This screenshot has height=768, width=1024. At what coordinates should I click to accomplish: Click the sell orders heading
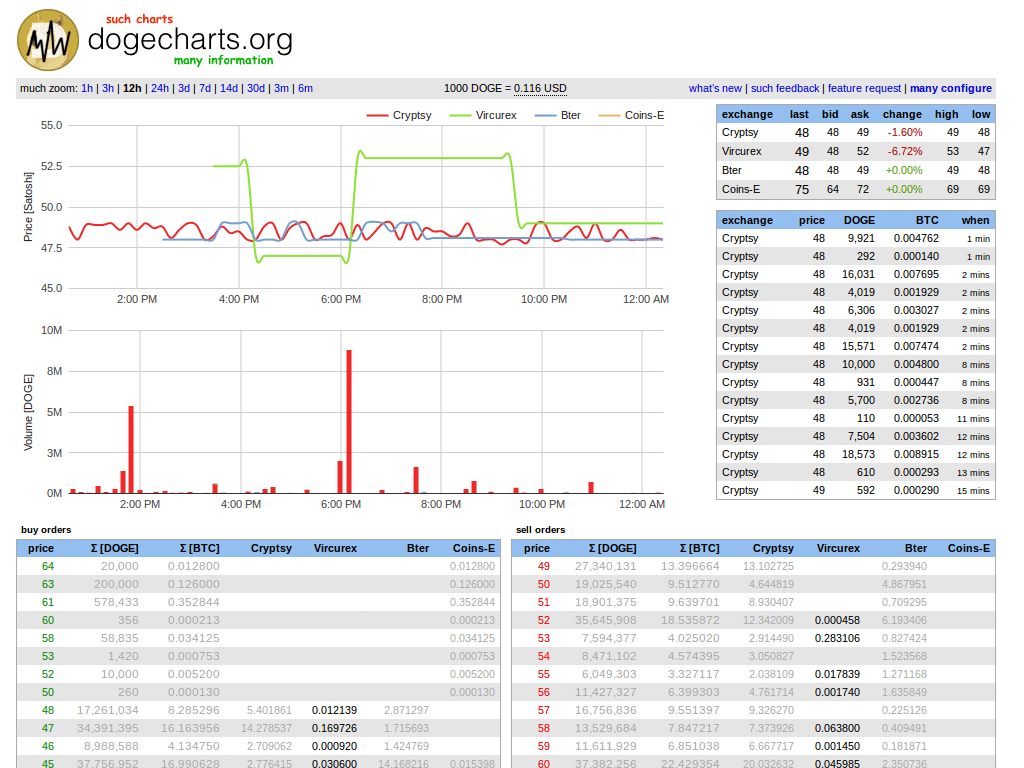coord(540,530)
